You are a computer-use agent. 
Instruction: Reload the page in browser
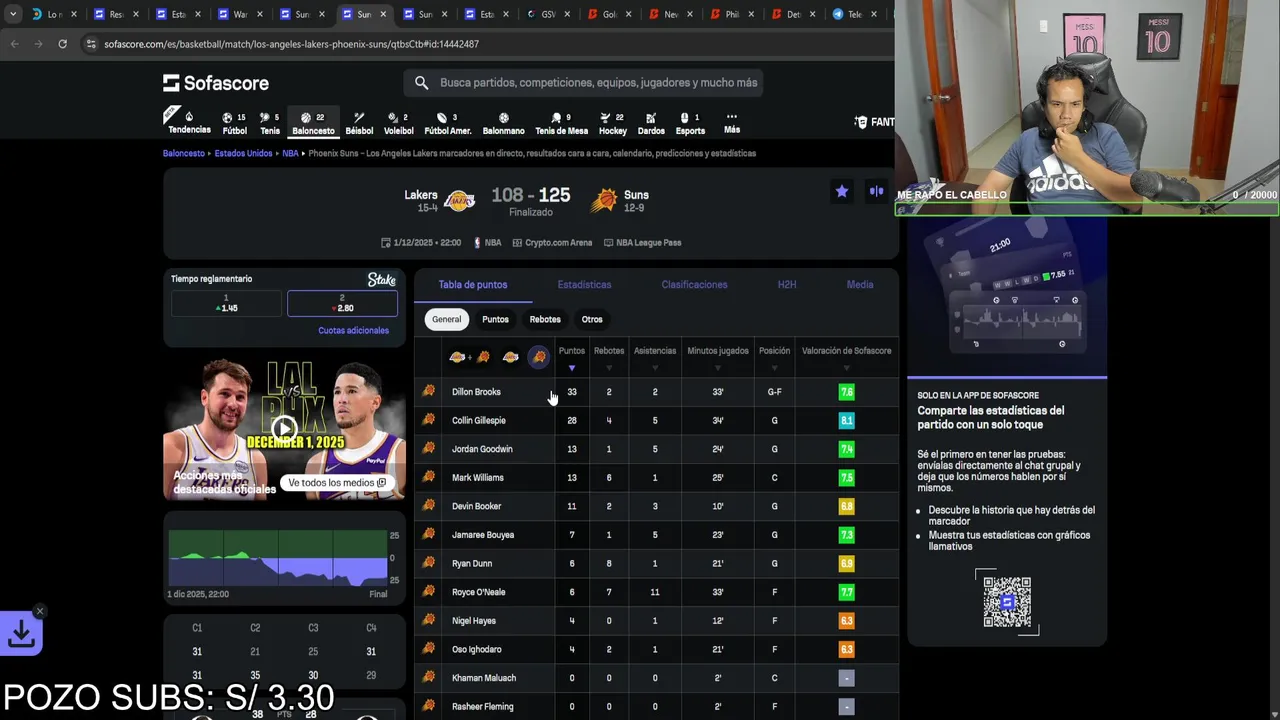click(62, 44)
